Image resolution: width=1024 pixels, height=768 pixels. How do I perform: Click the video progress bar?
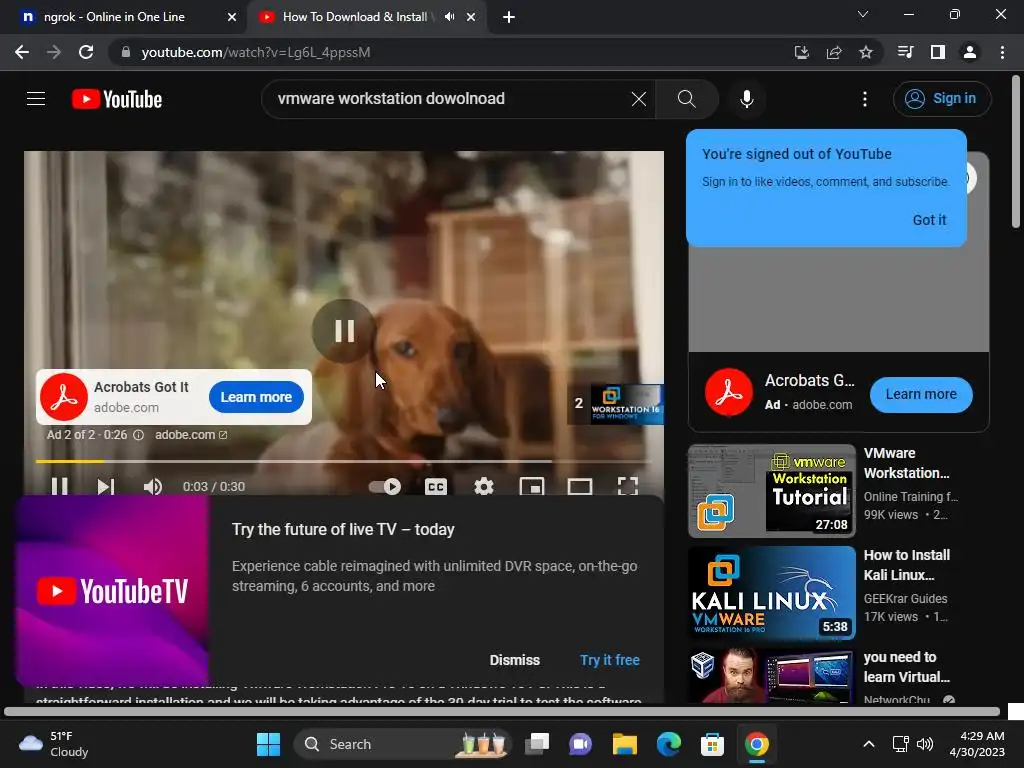tap(344, 461)
